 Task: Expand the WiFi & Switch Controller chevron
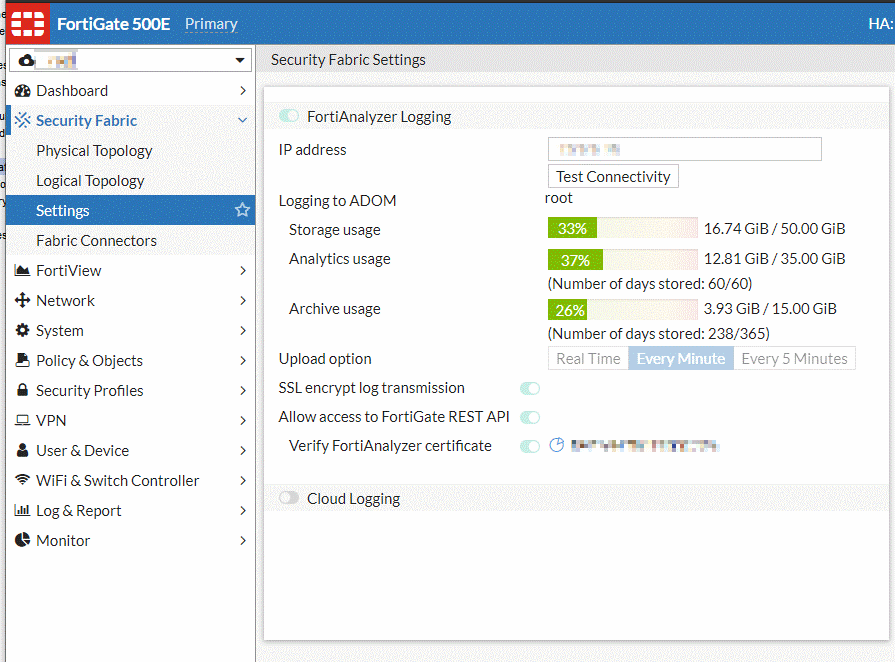[x=243, y=481]
